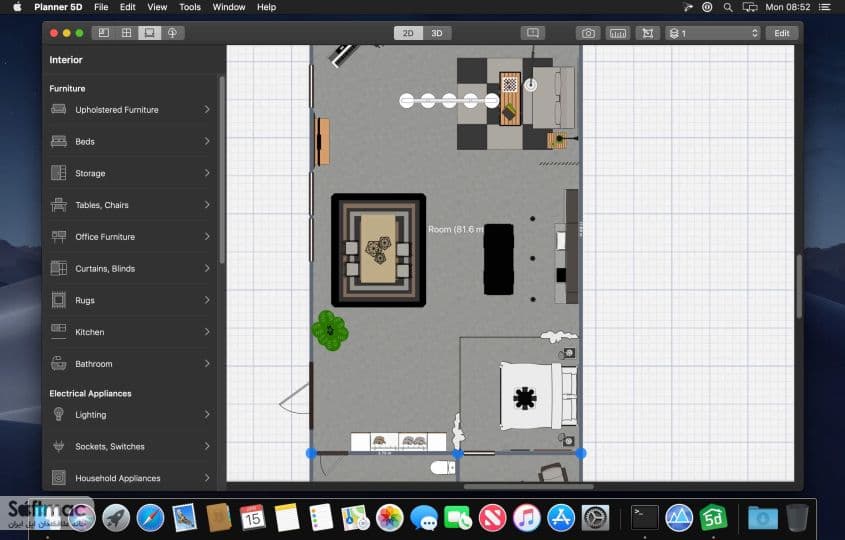Expand Household Appliances category
Screen dimensions: 845x540
click(x=130, y=479)
